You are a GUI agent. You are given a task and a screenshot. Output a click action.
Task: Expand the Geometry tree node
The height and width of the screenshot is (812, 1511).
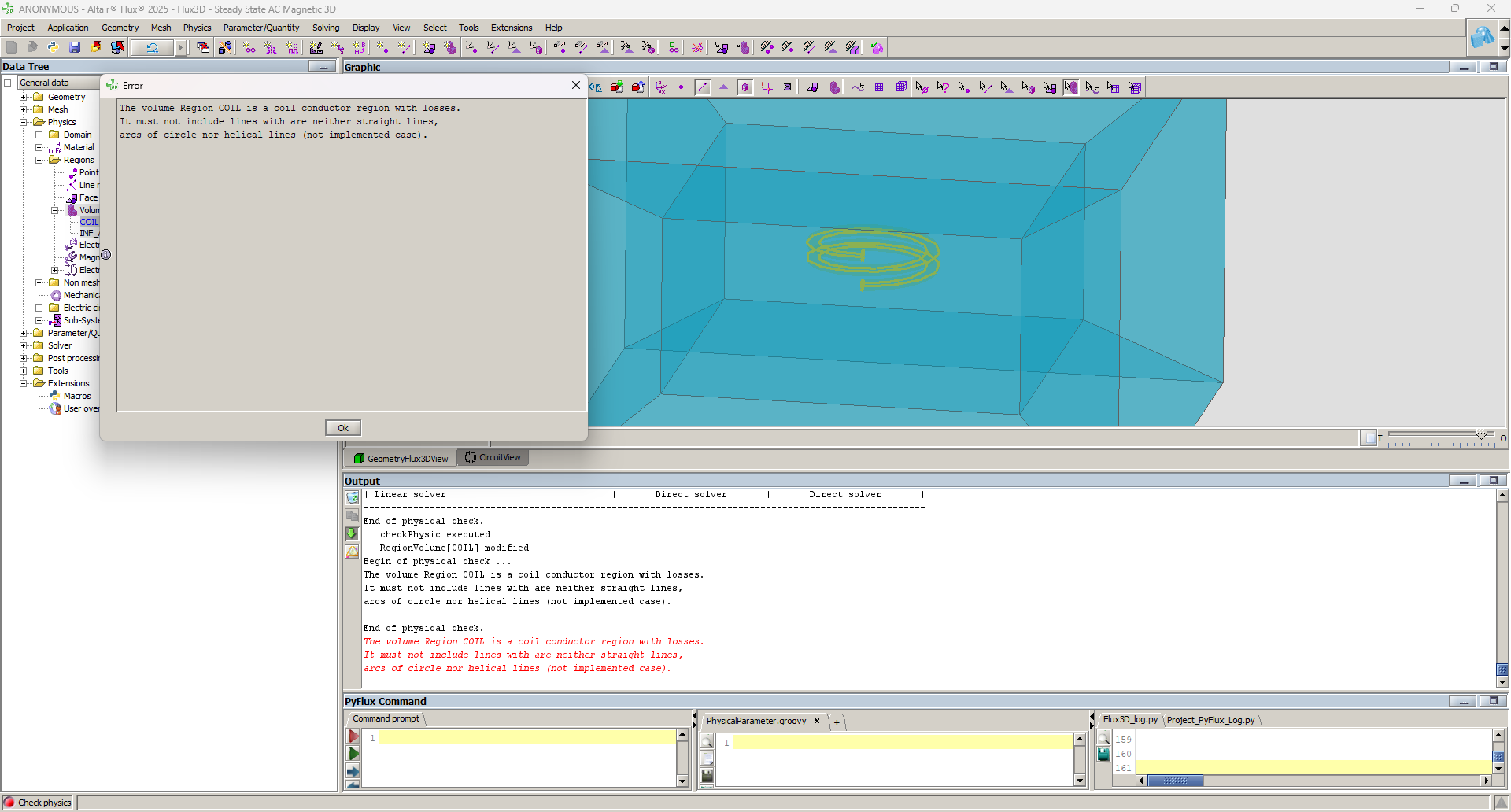[24, 97]
